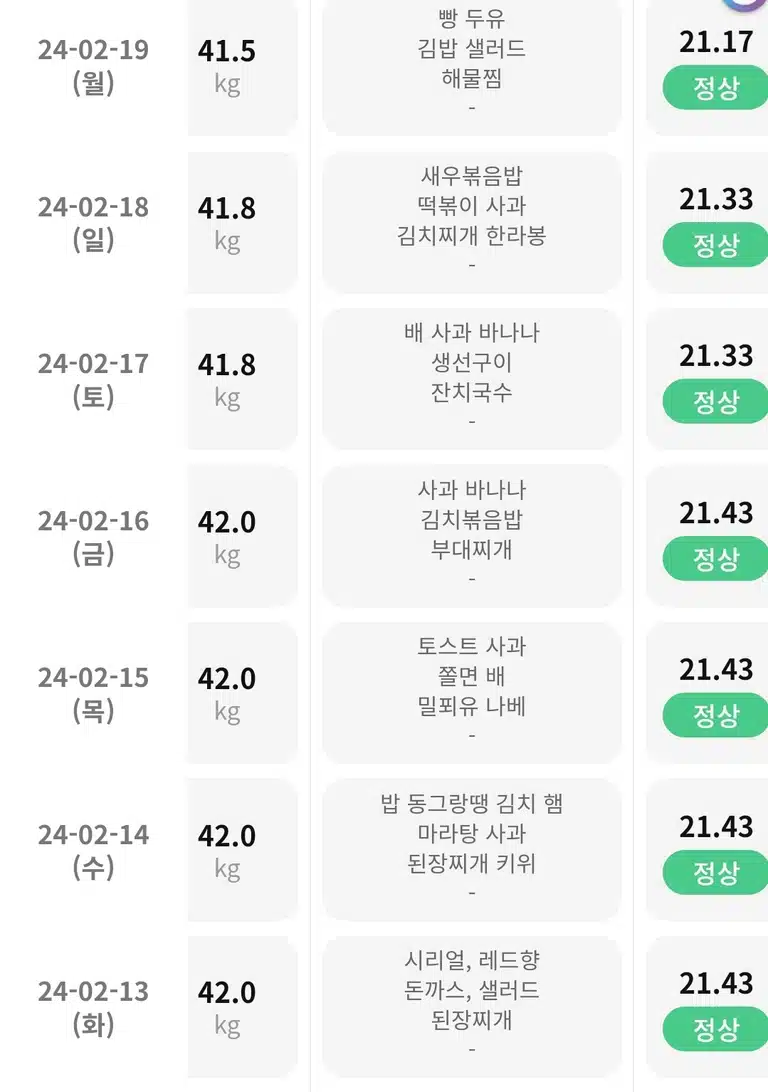Image resolution: width=768 pixels, height=1092 pixels.
Task: Tap the 정상 badge for 24-02-14
Action: 715,873
